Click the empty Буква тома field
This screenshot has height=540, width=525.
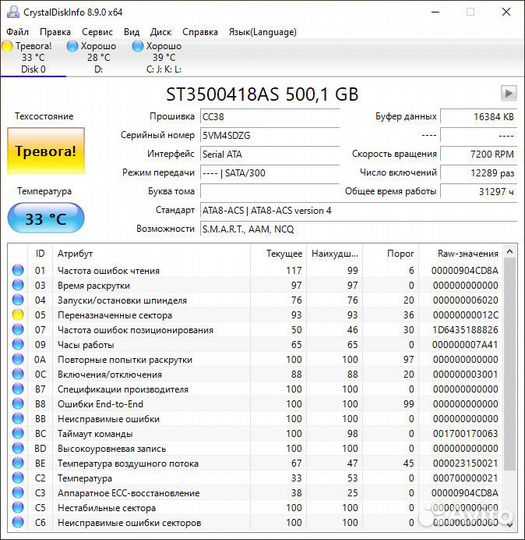coord(270,191)
